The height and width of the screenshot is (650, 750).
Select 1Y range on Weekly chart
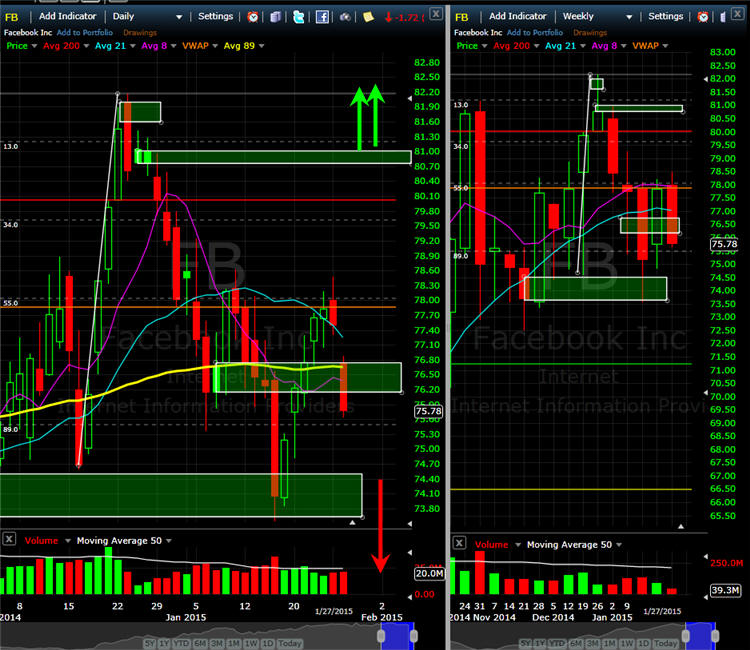click(540, 643)
